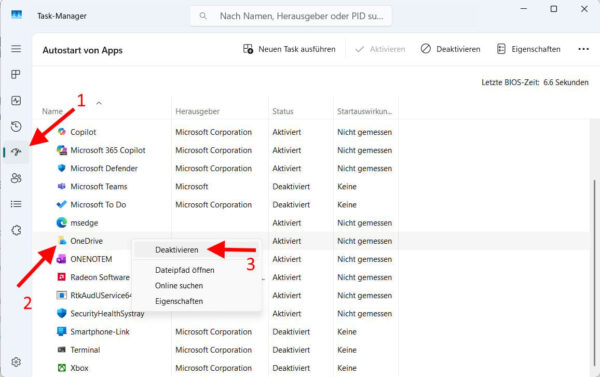
Task: Choose Deaktivieren in the context menu
Action: coord(176,250)
